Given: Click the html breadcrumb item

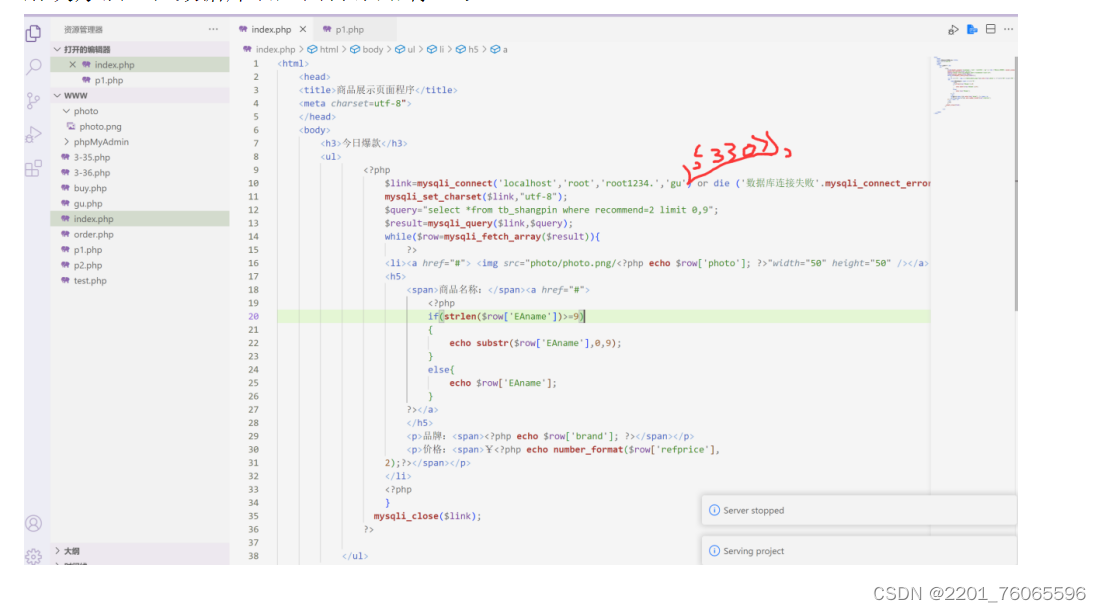Looking at the screenshot, I should coord(323,49).
